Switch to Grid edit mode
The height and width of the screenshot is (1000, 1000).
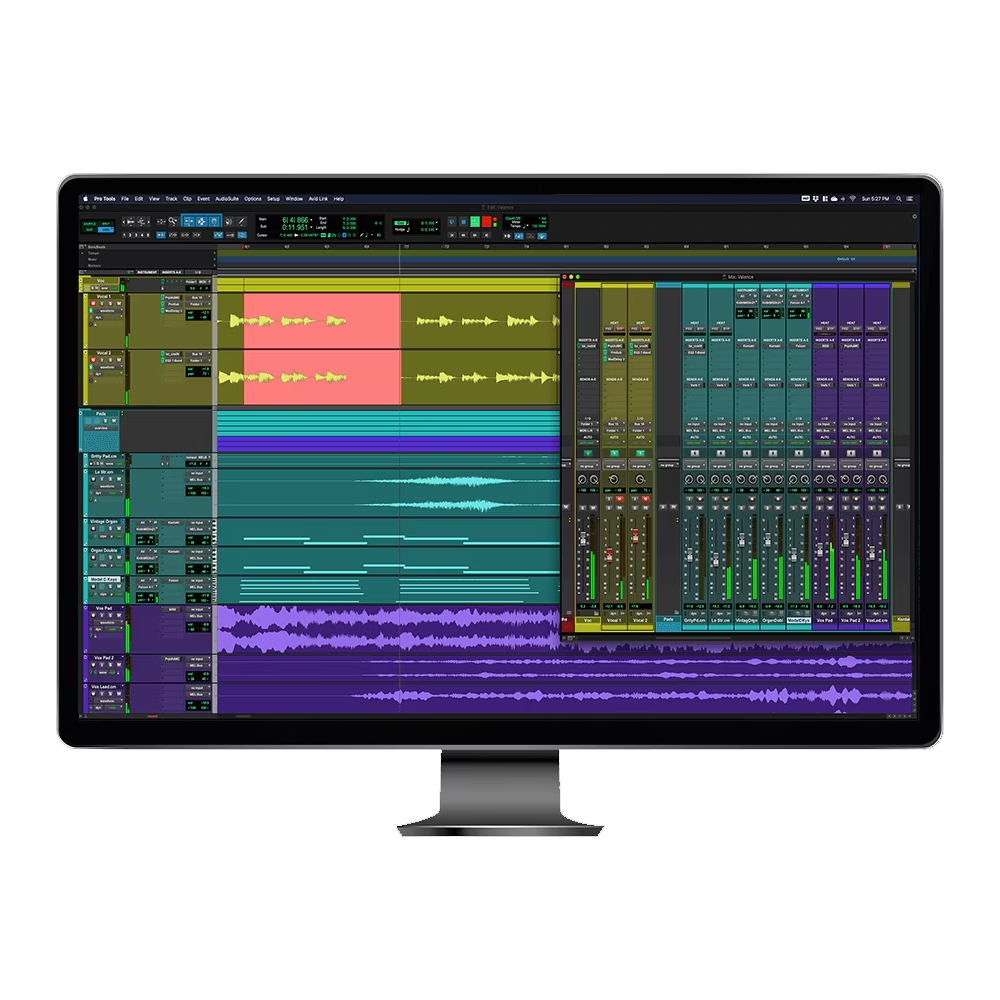(106, 228)
